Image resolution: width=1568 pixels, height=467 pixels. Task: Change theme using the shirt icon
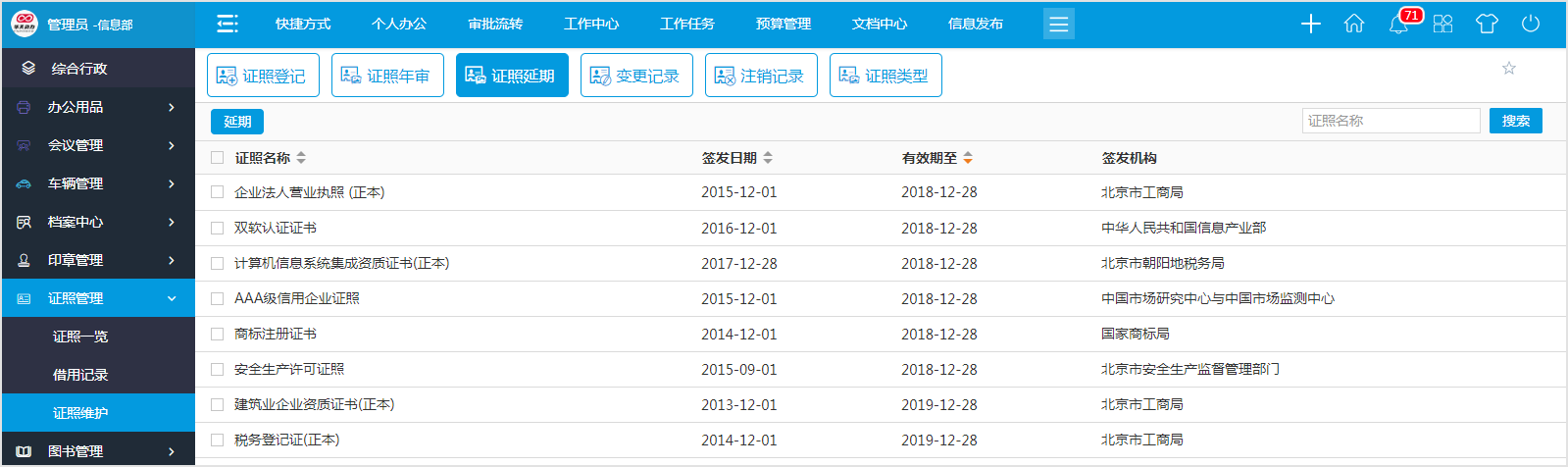[x=1487, y=24]
